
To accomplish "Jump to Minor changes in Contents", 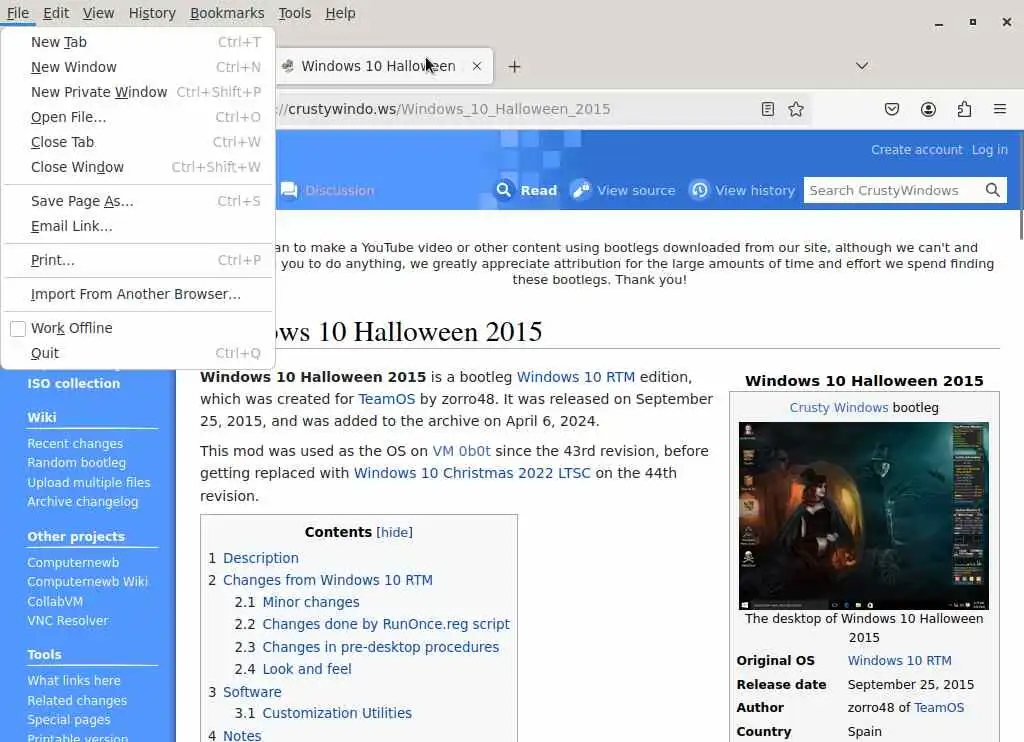I will coord(311,602).
